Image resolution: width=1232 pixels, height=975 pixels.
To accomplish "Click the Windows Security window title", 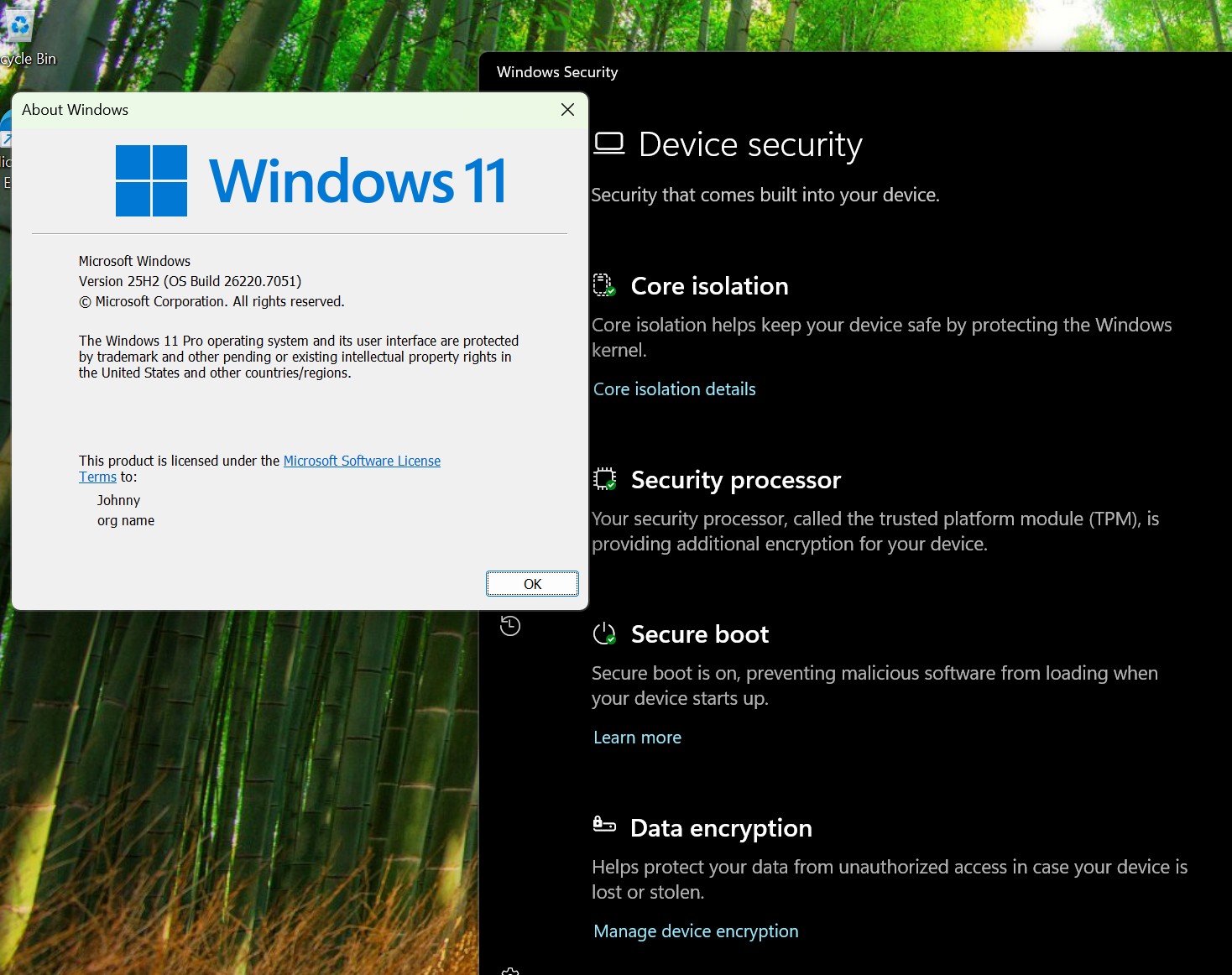I will pos(556,72).
